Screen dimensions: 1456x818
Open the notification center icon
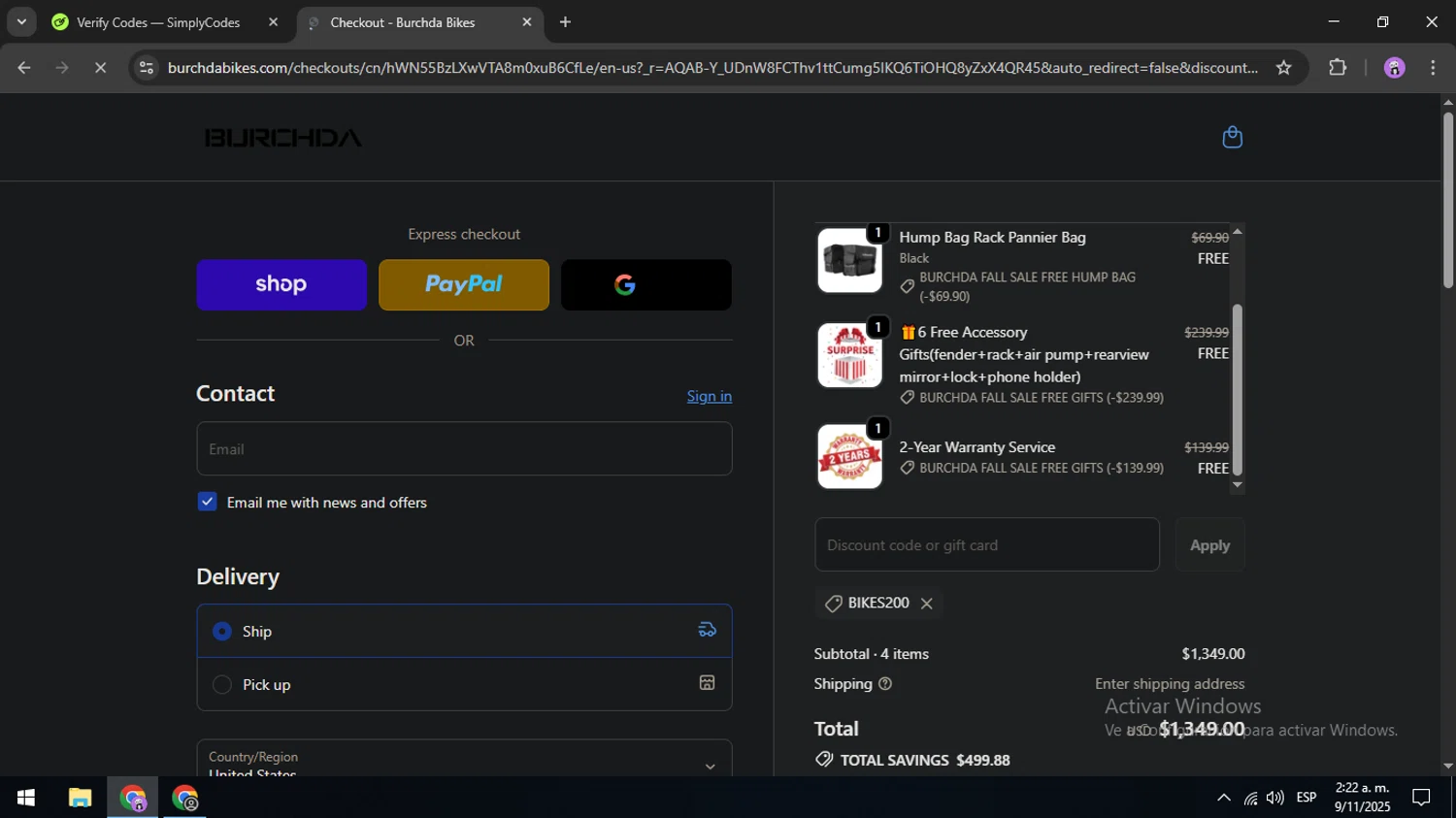(x=1421, y=798)
